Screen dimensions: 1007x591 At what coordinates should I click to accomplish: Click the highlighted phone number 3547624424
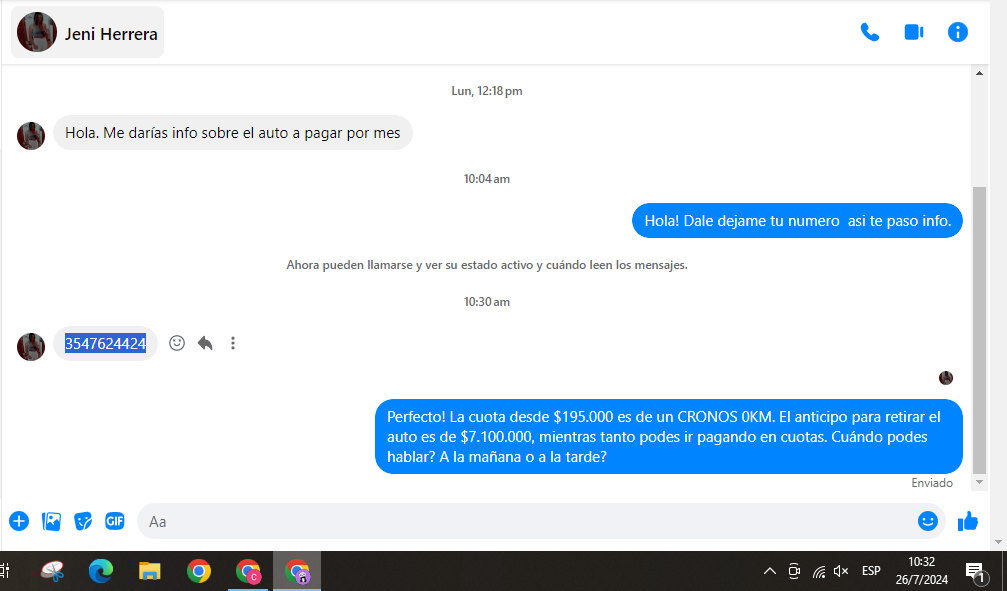point(105,344)
